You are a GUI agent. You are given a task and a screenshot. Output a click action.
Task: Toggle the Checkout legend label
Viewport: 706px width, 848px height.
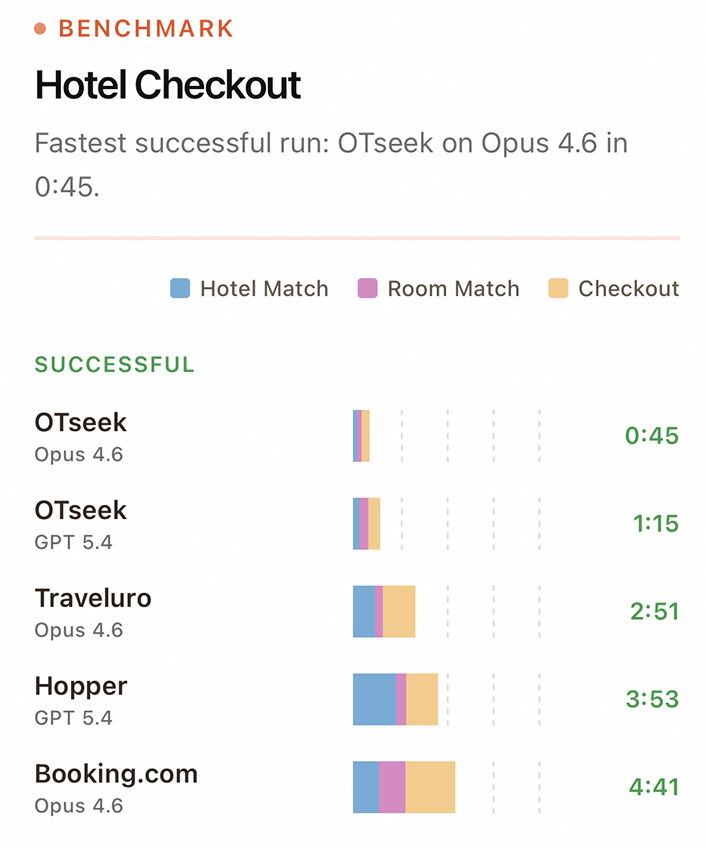click(x=628, y=289)
